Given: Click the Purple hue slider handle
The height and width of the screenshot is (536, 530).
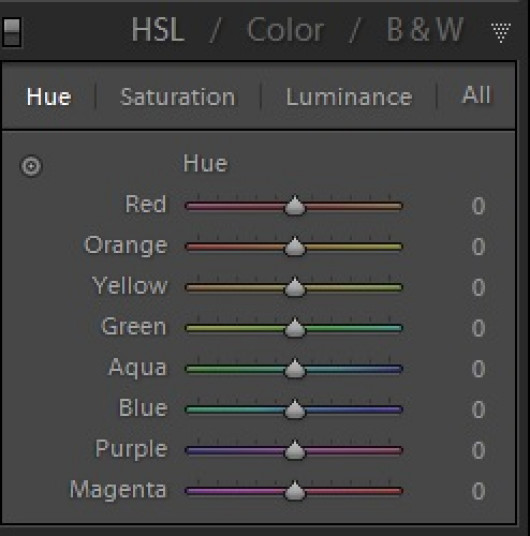Looking at the screenshot, I should pyautogui.click(x=294, y=450).
